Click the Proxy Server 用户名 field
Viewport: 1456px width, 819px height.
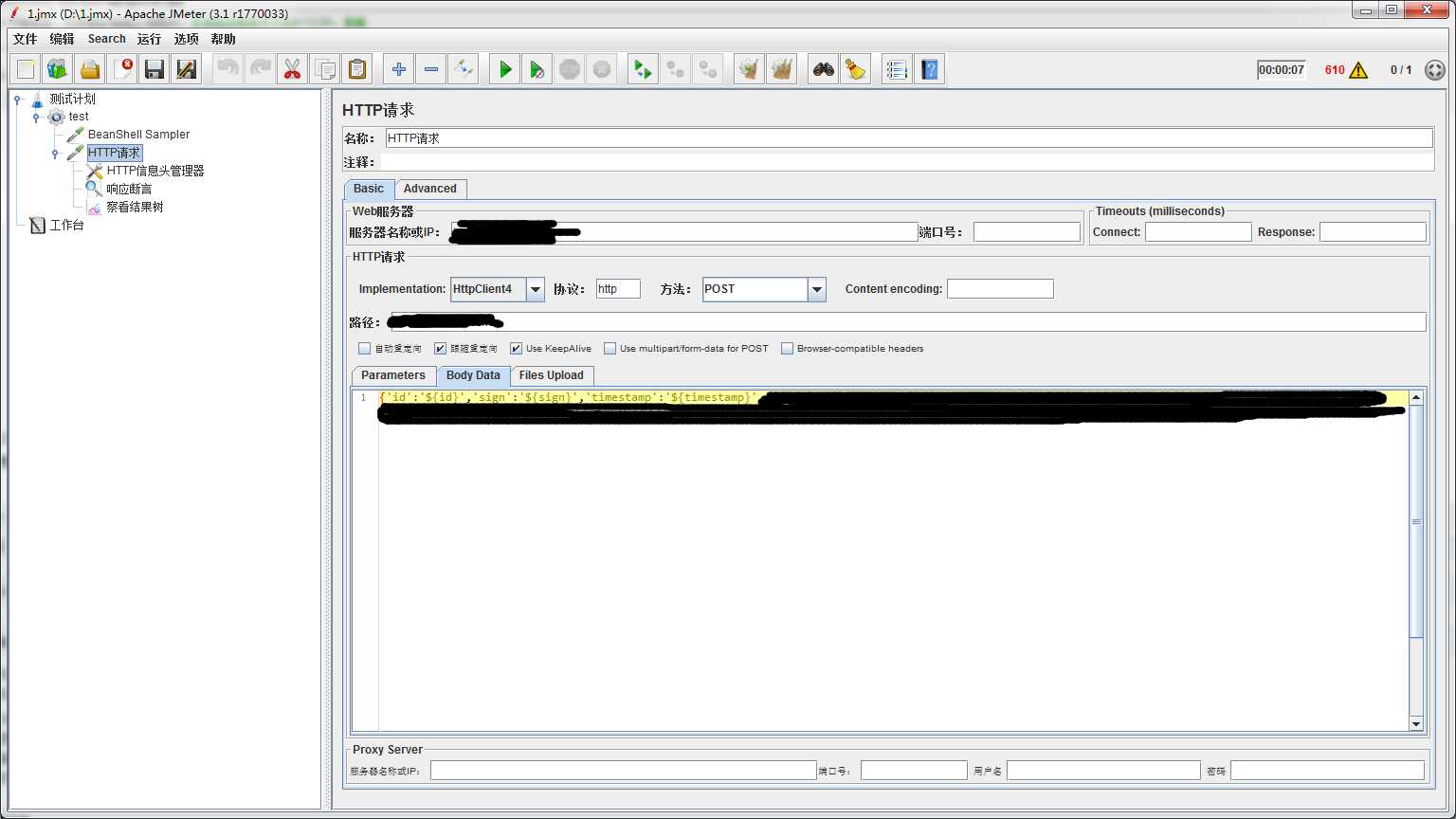pyautogui.click(x=1103, y=771)
